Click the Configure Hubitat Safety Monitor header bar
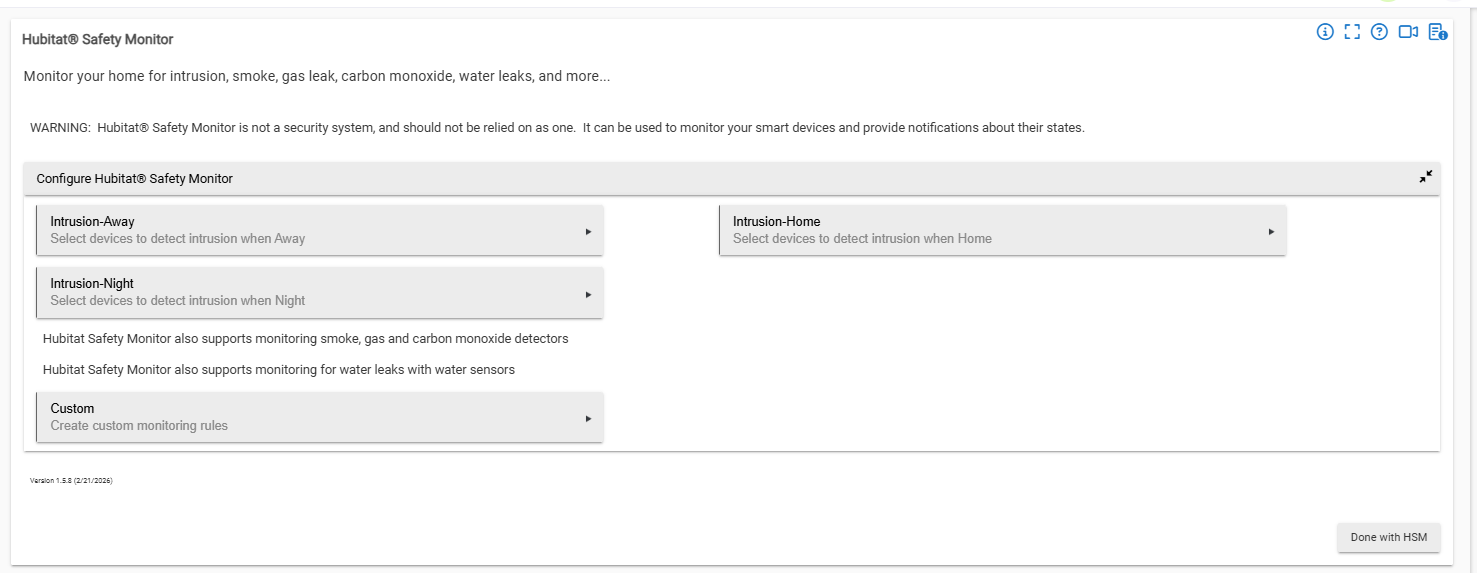The image size is (1477, 573). click(x=732, y=179)
